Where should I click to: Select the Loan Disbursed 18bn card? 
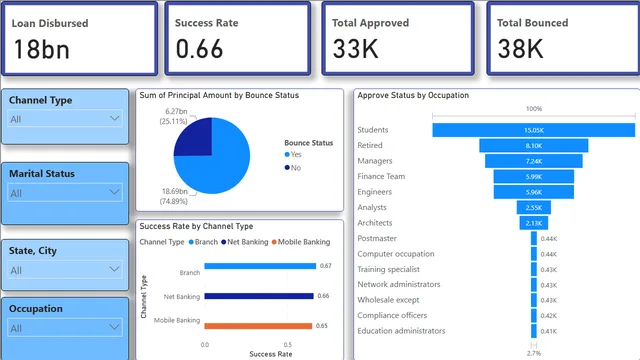pos(80,39)
